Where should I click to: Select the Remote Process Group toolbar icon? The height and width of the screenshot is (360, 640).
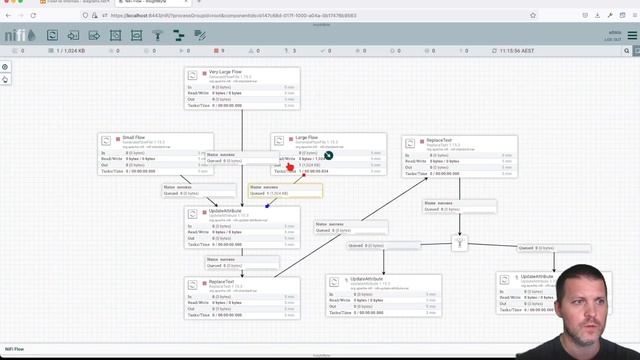[136, 36]
